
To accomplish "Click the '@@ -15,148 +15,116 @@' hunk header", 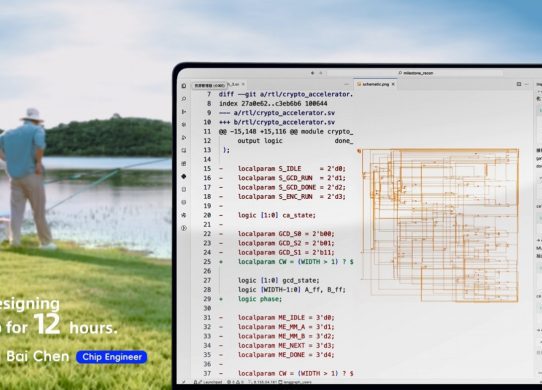I will 286,131.
